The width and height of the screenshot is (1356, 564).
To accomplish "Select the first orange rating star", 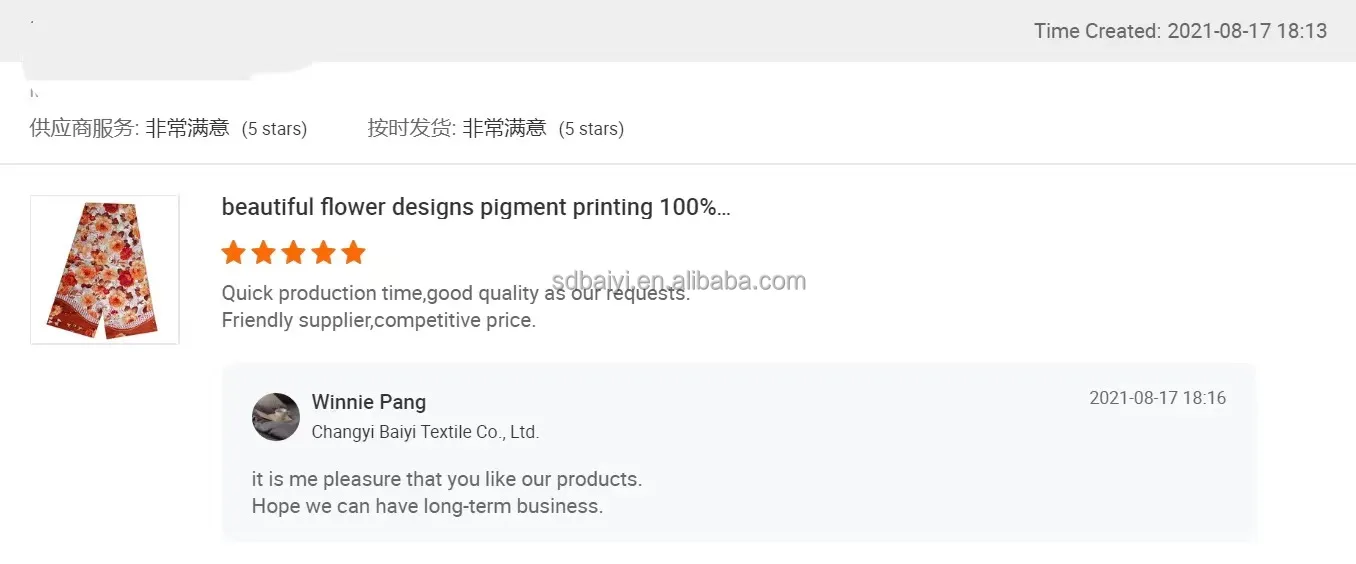I will (x=233, y=252).
